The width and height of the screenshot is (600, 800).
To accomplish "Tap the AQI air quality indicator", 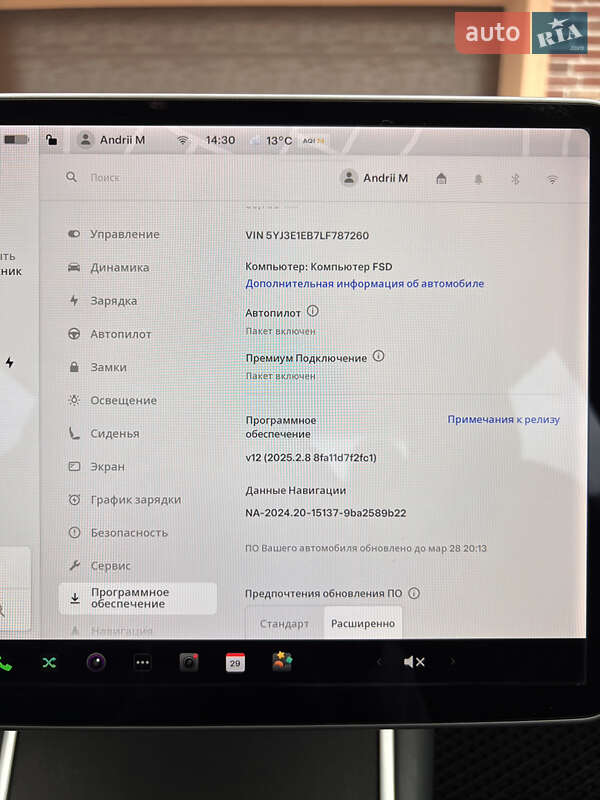I will tap(313, 141).
